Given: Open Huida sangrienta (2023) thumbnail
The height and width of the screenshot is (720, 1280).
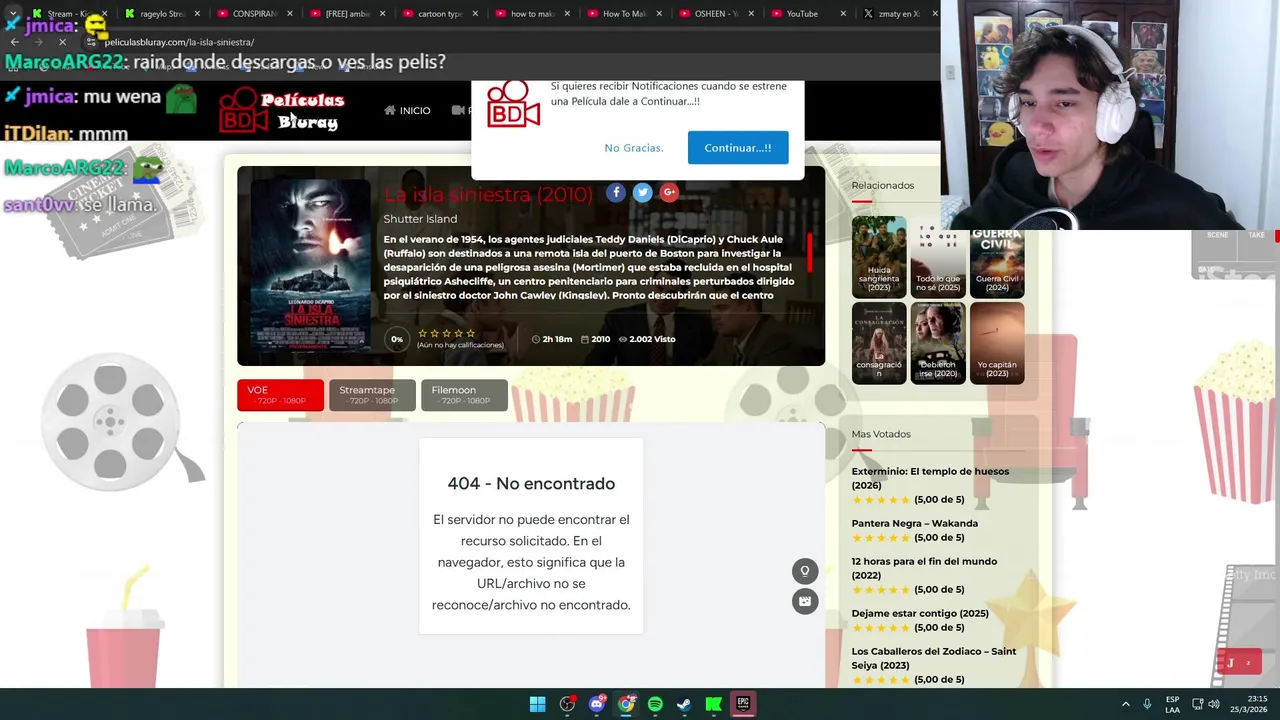Looking at the screenshot, I should click(x=879, y=257).
